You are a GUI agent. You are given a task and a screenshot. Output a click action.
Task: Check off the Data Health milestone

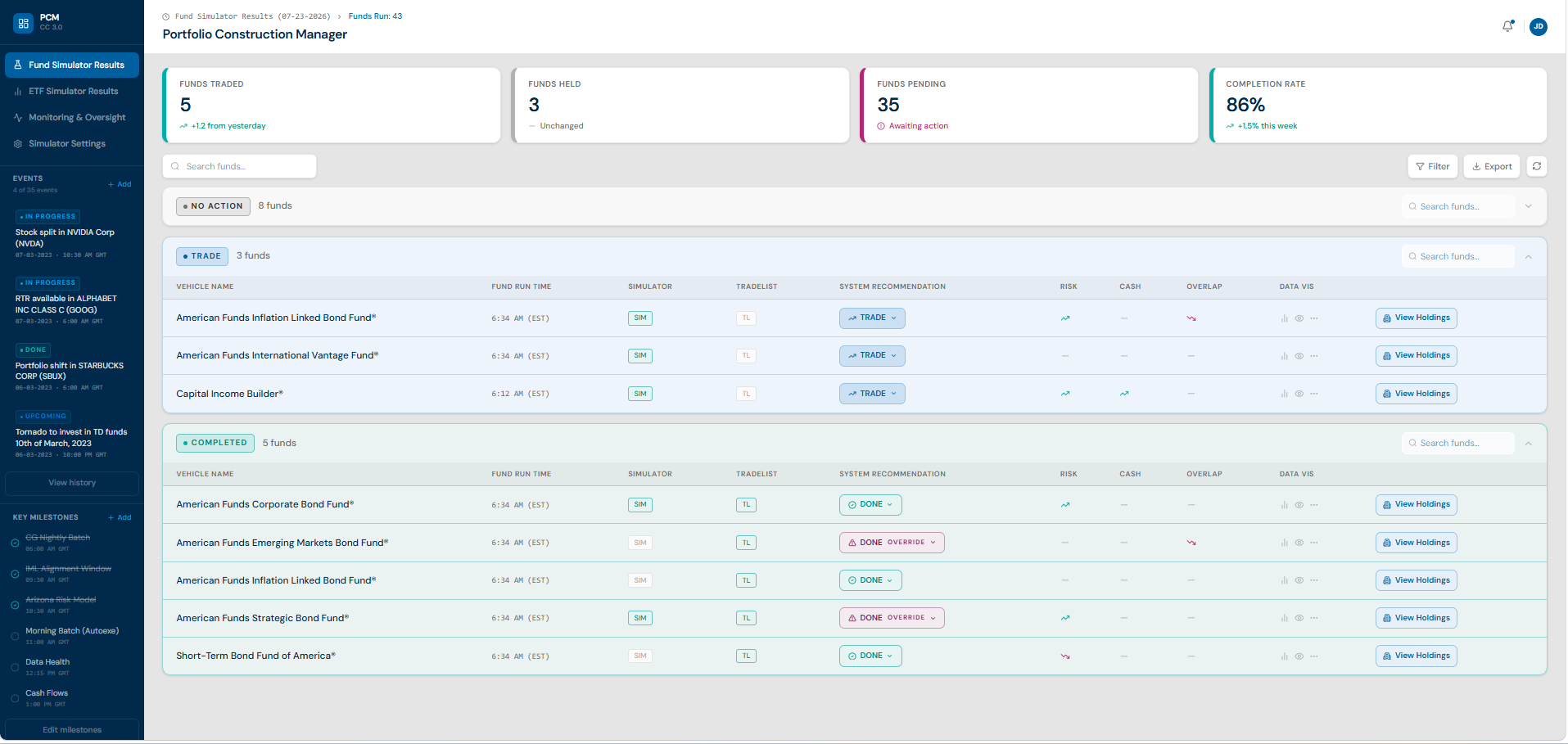pyautogui.click(x=15, y=667)
